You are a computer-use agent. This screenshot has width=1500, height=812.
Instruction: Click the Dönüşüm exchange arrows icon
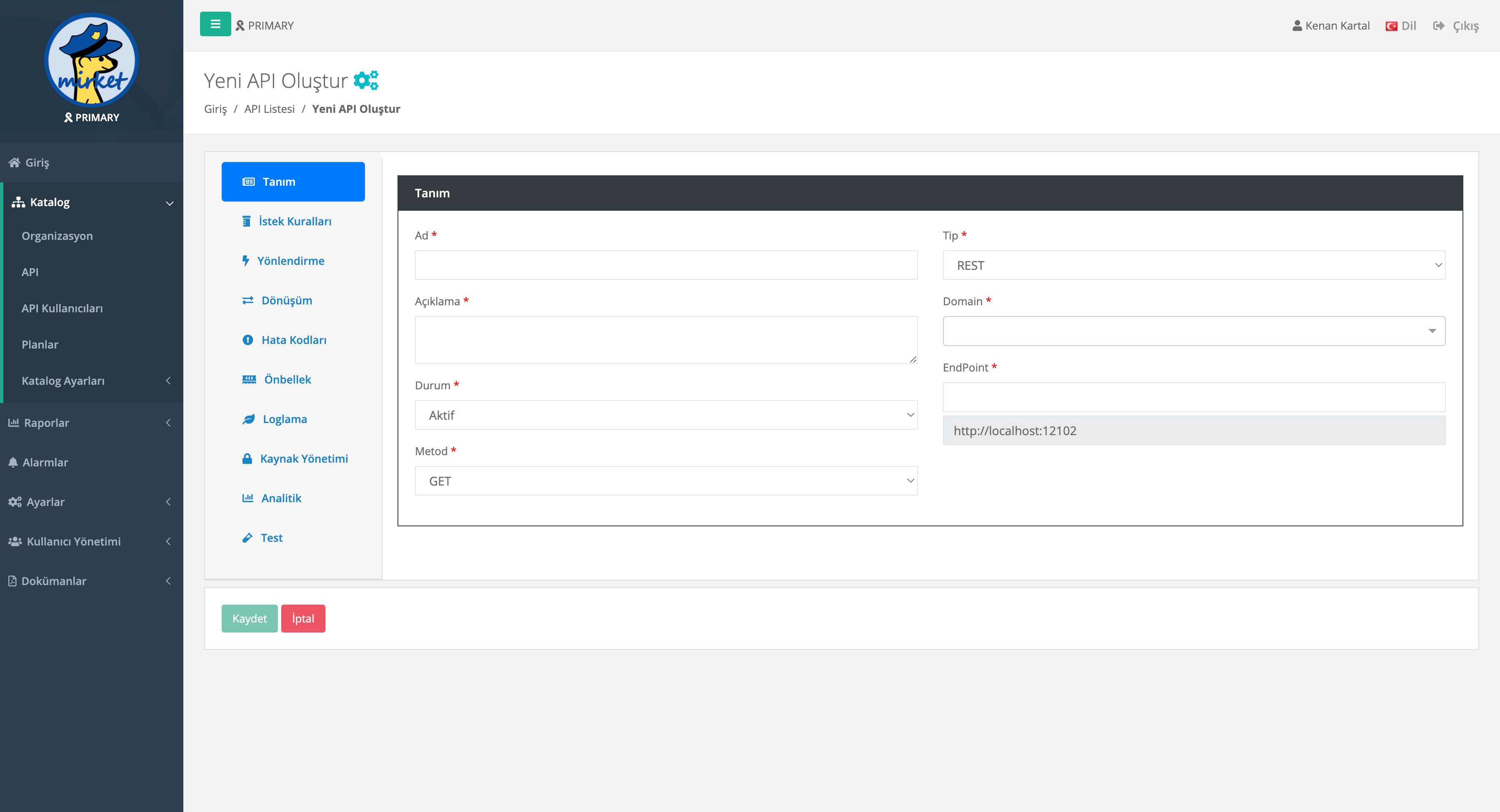(248, 300)
